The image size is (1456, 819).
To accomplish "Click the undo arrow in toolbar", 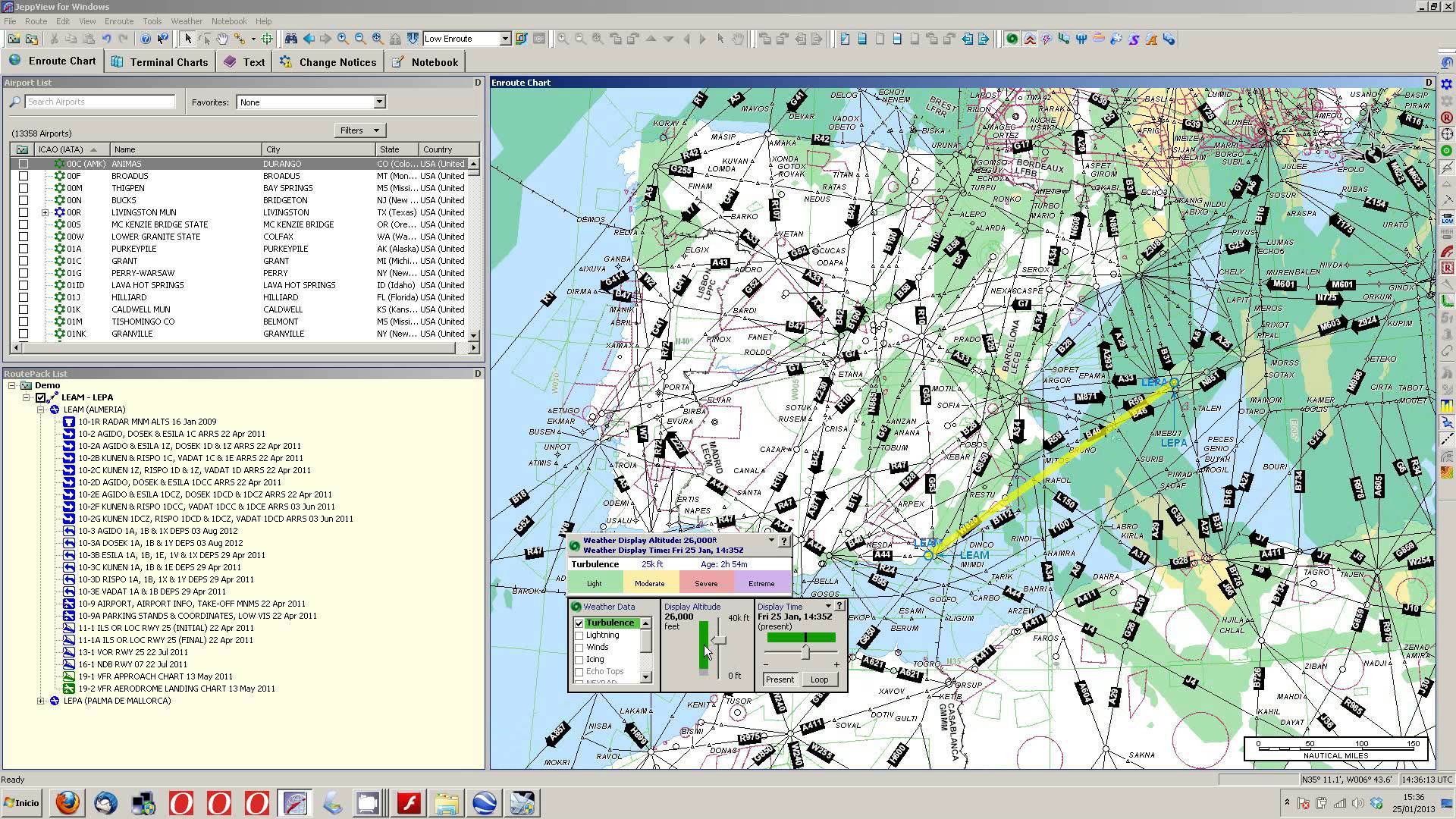I will [x=107, y=39].
